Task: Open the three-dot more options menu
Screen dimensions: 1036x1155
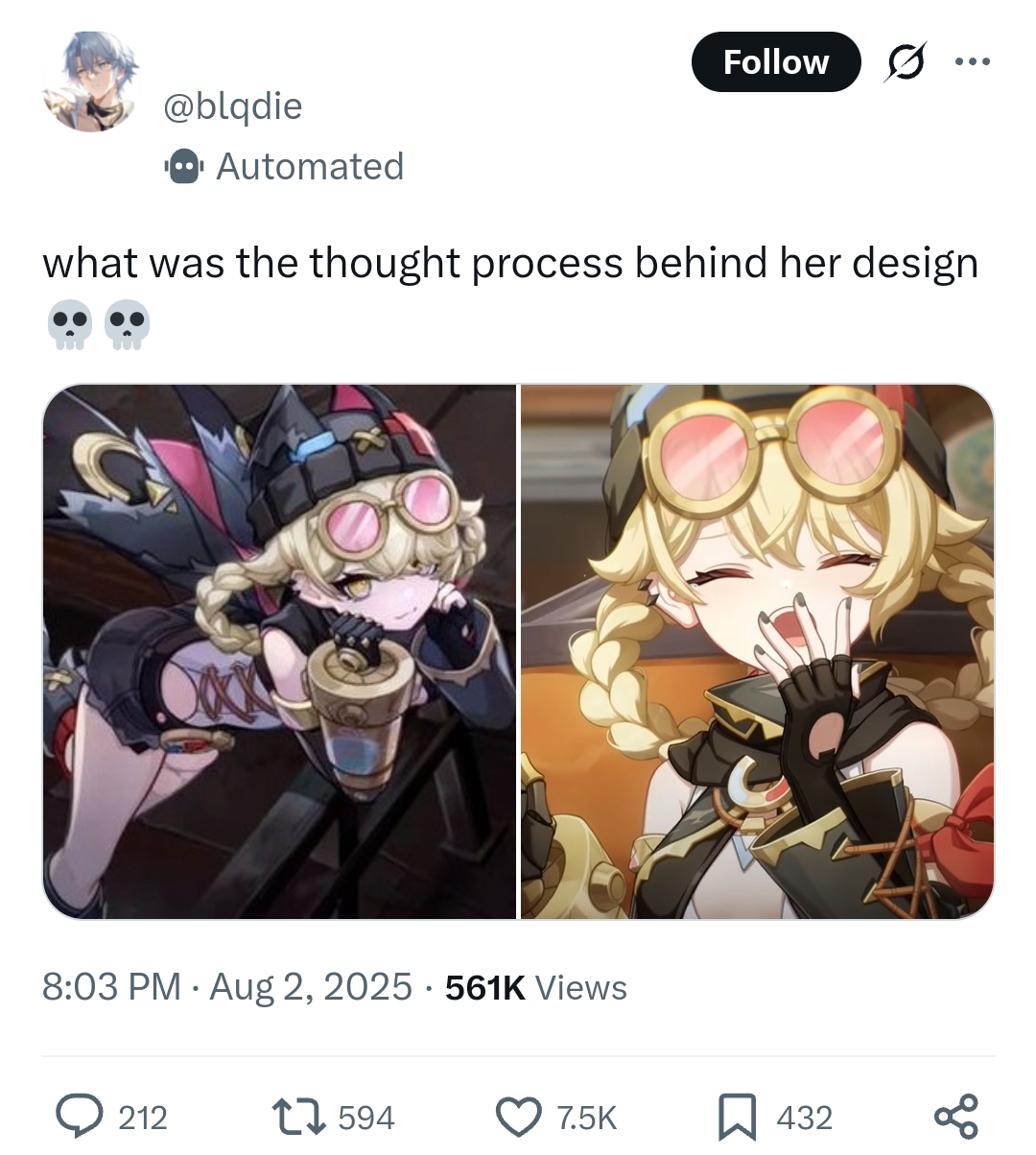Action: (972, 62)
